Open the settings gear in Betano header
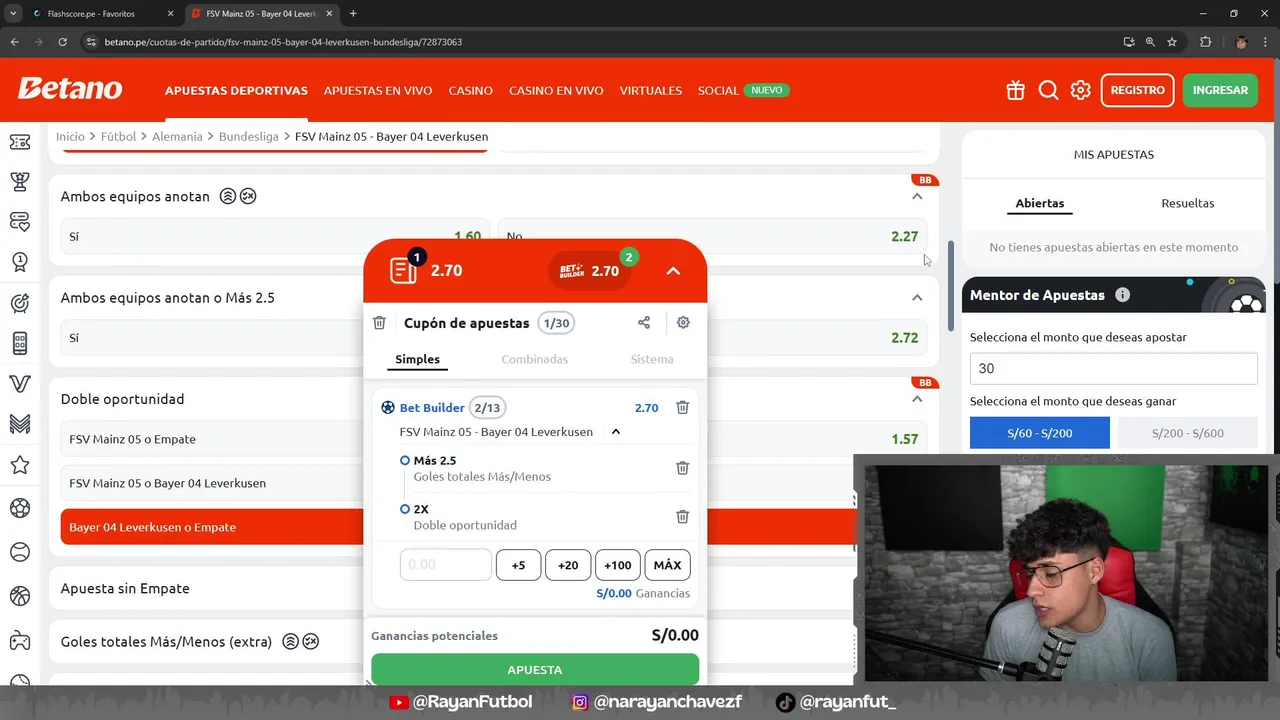The width and height of the screenshot is (1280, 720). [x=1080, y=90]
